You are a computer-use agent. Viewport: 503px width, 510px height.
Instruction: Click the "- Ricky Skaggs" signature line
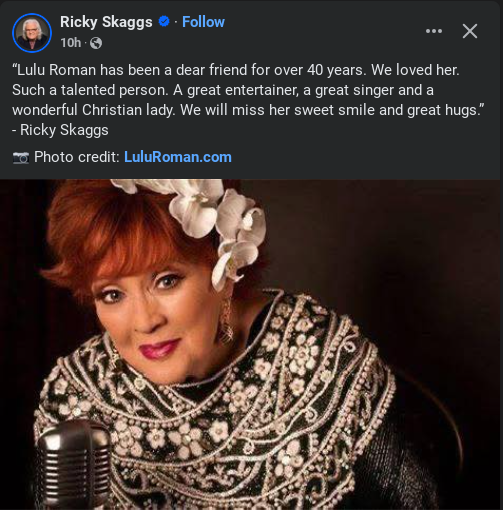[60, 130]
